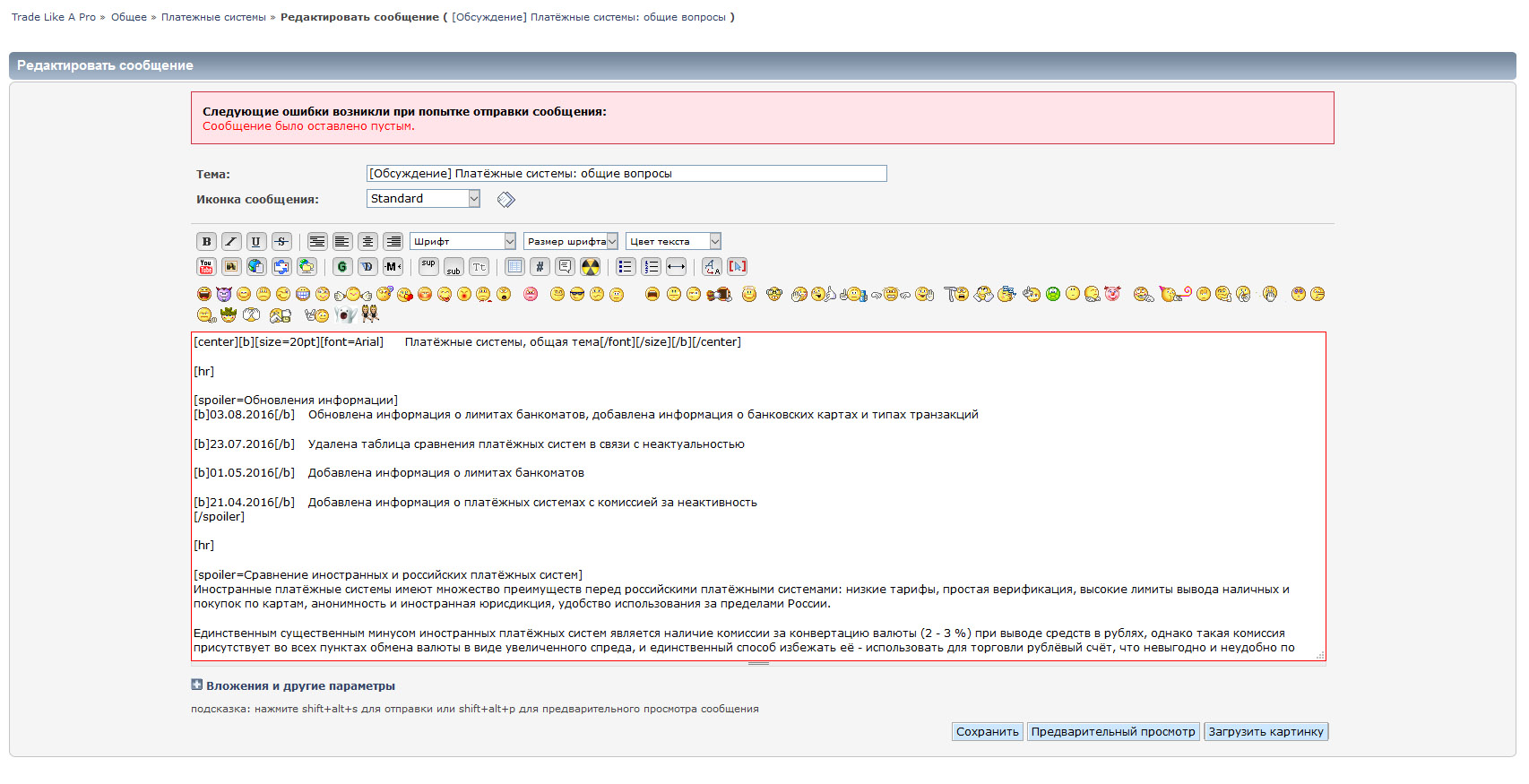Insert a YouTube video tag

pos(206,266)
